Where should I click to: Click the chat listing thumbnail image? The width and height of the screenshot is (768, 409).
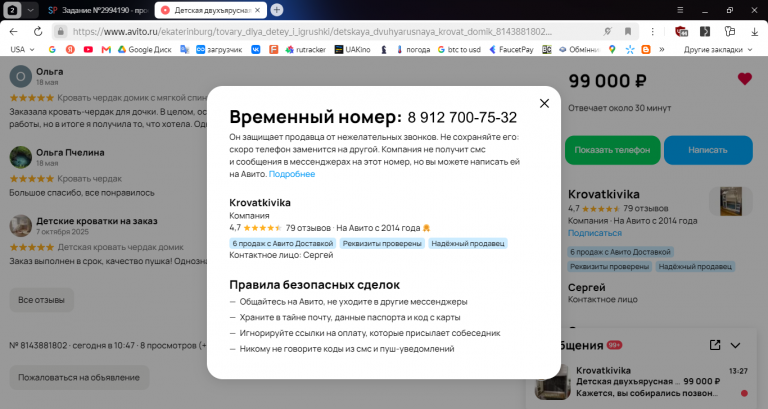tap(553, 382)
